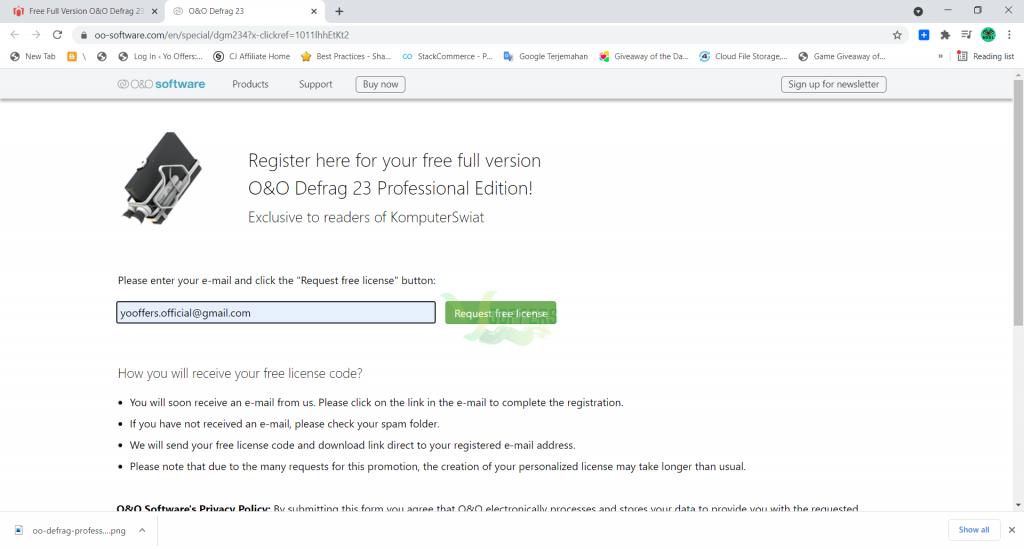Expand options for the downloaded file
The width and height of the screenshot is (1024, 549).
(x=142, y=531)
